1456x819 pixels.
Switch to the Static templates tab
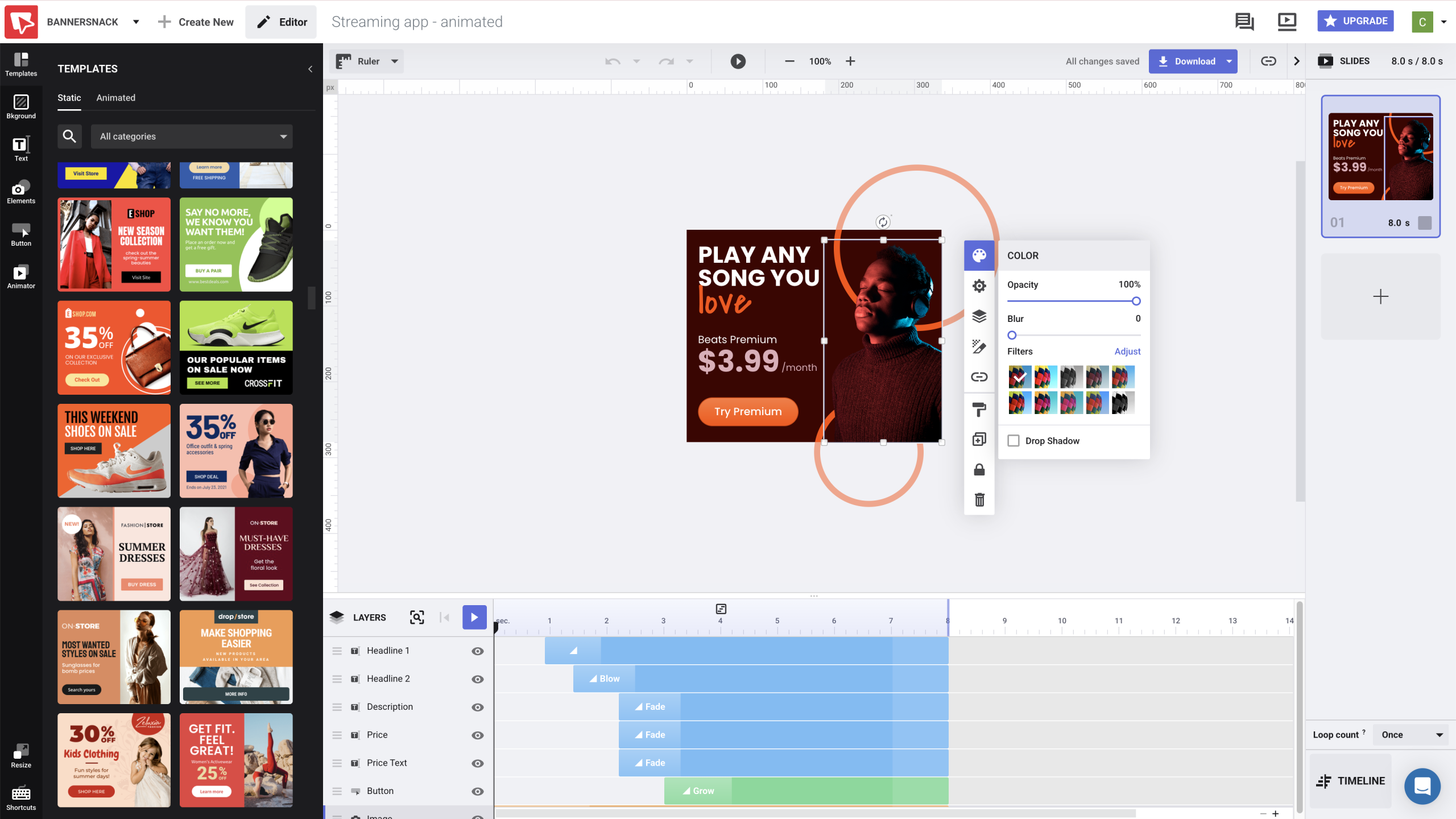click(x=69, y=98)
